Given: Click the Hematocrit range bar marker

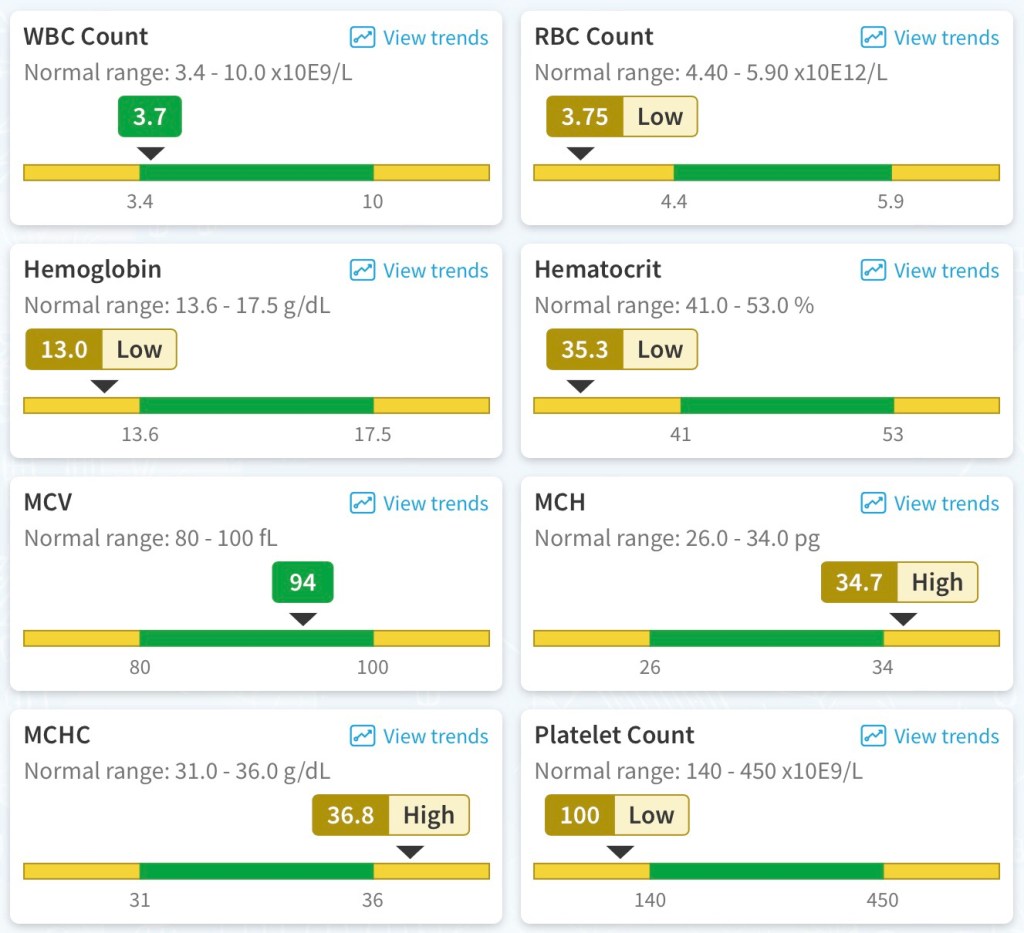Looking at the screenshot, I should pyautogui.click(x=580, y=387).
